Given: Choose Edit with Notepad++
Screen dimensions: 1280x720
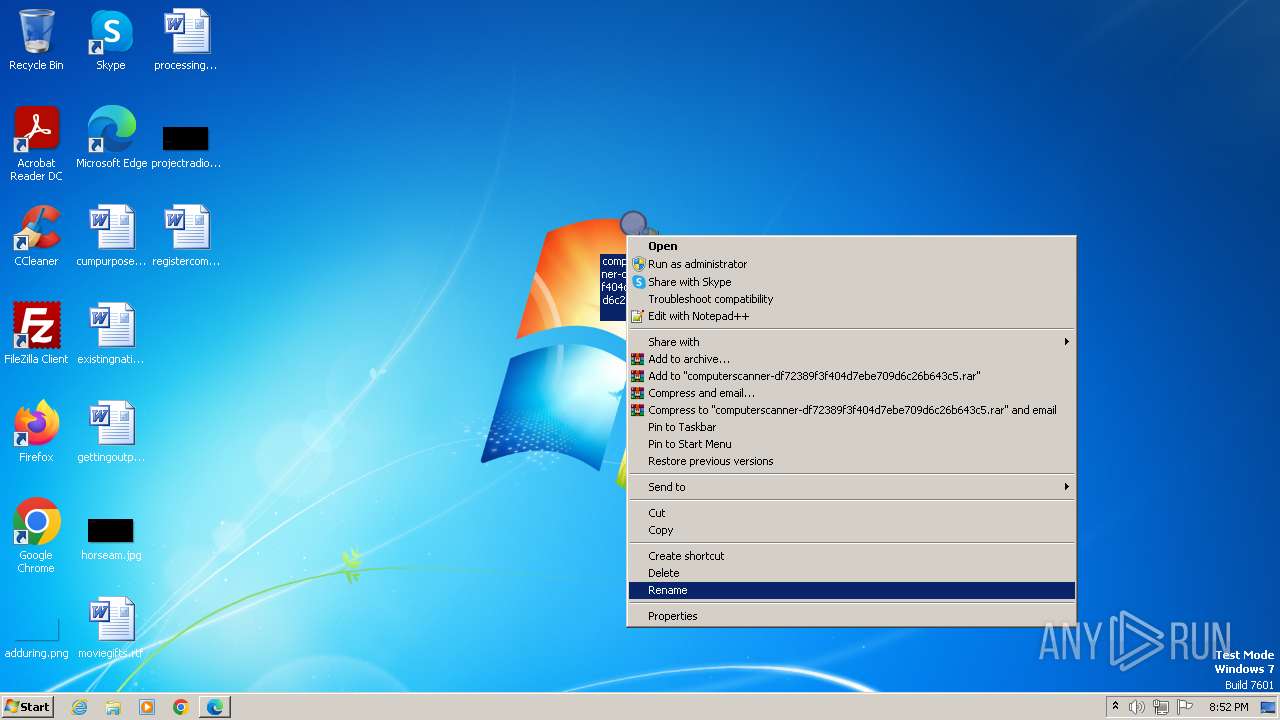Looking at the screenshot, I should pos(851,316).
